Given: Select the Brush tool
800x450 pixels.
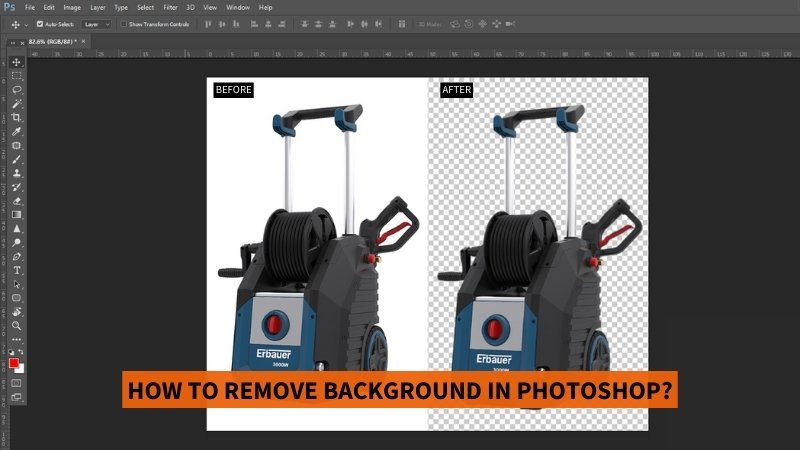Looking at the screenshot, I should (x=16, y=160).
